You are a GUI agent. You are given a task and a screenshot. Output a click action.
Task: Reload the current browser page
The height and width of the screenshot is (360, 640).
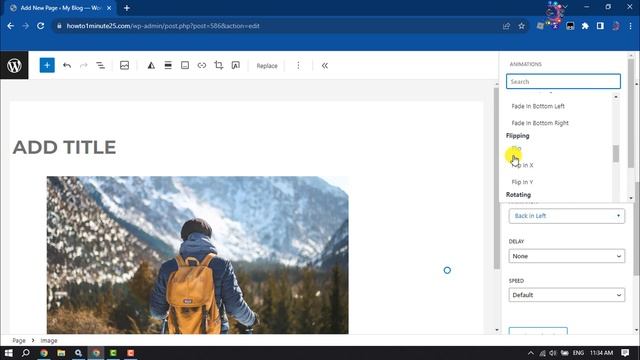coord(40,26)
